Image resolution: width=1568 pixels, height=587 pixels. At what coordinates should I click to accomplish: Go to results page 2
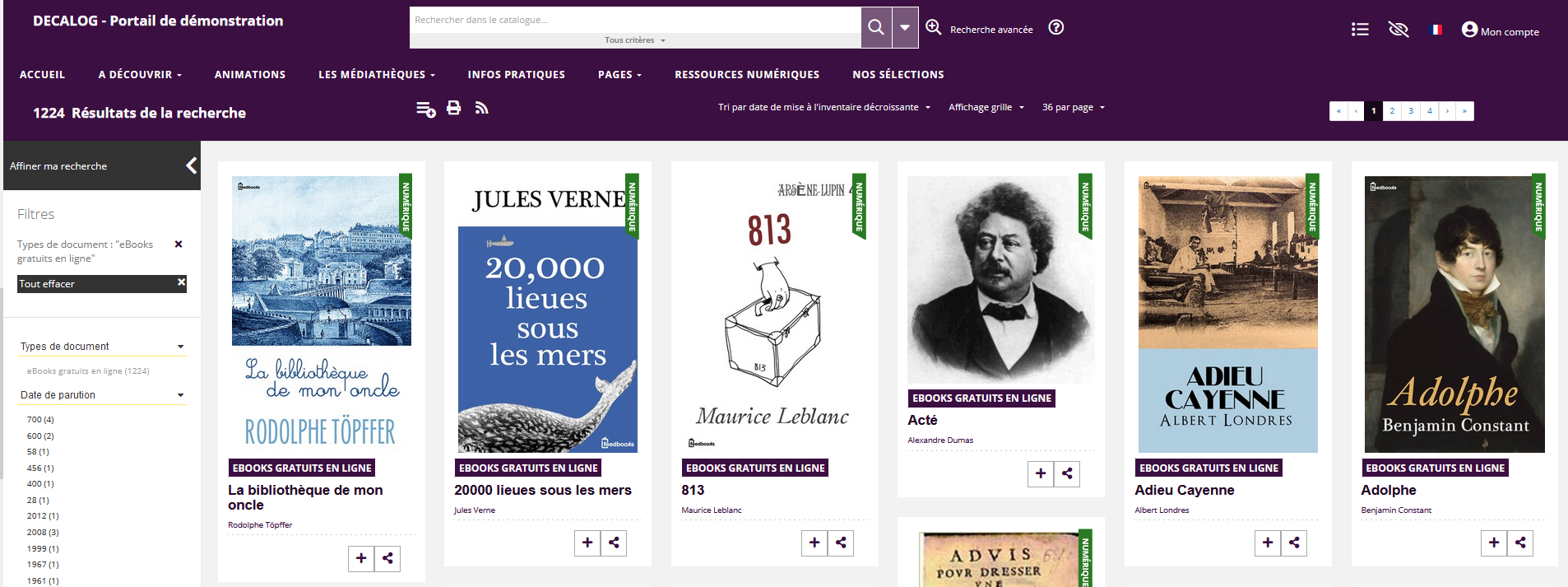[1392, 111]
